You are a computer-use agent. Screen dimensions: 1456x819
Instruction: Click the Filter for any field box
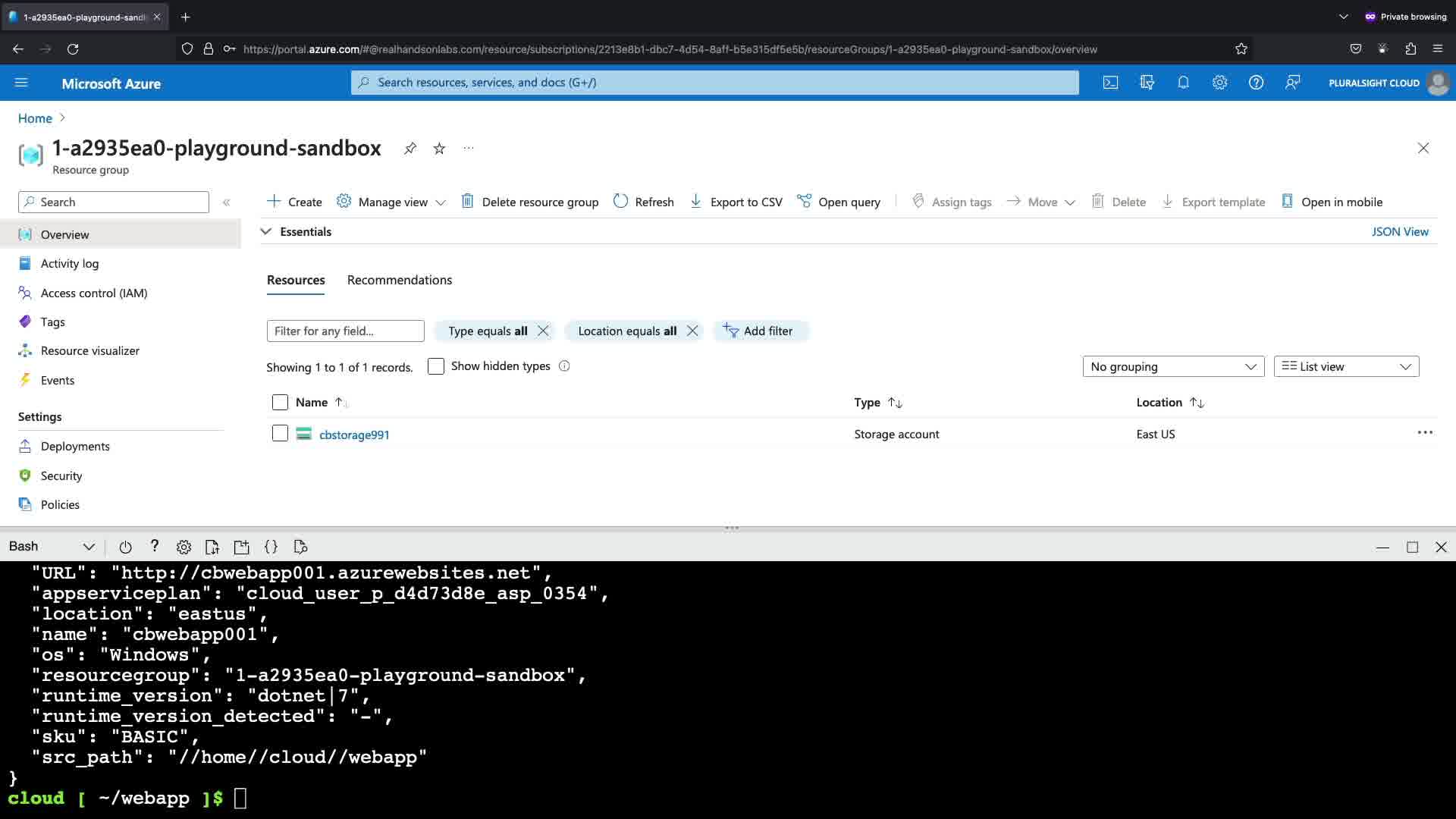(x=345, y=331)
